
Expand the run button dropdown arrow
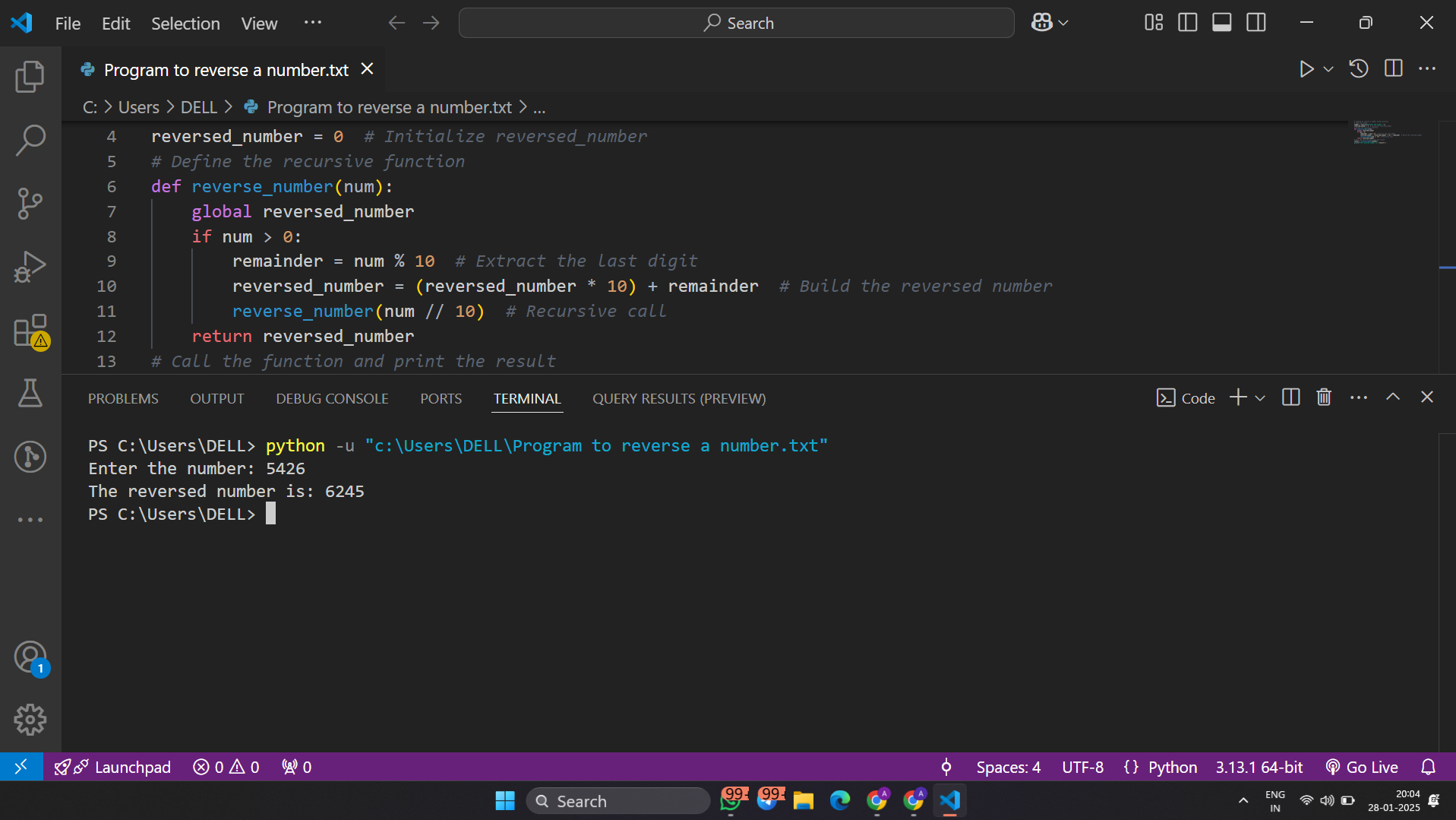[1328, 69]
